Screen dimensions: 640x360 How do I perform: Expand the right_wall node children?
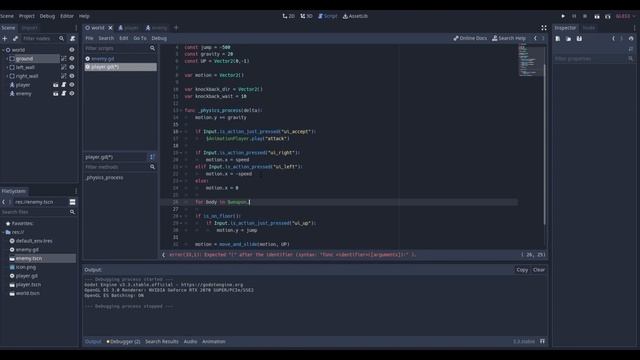(x=7, y=76)
